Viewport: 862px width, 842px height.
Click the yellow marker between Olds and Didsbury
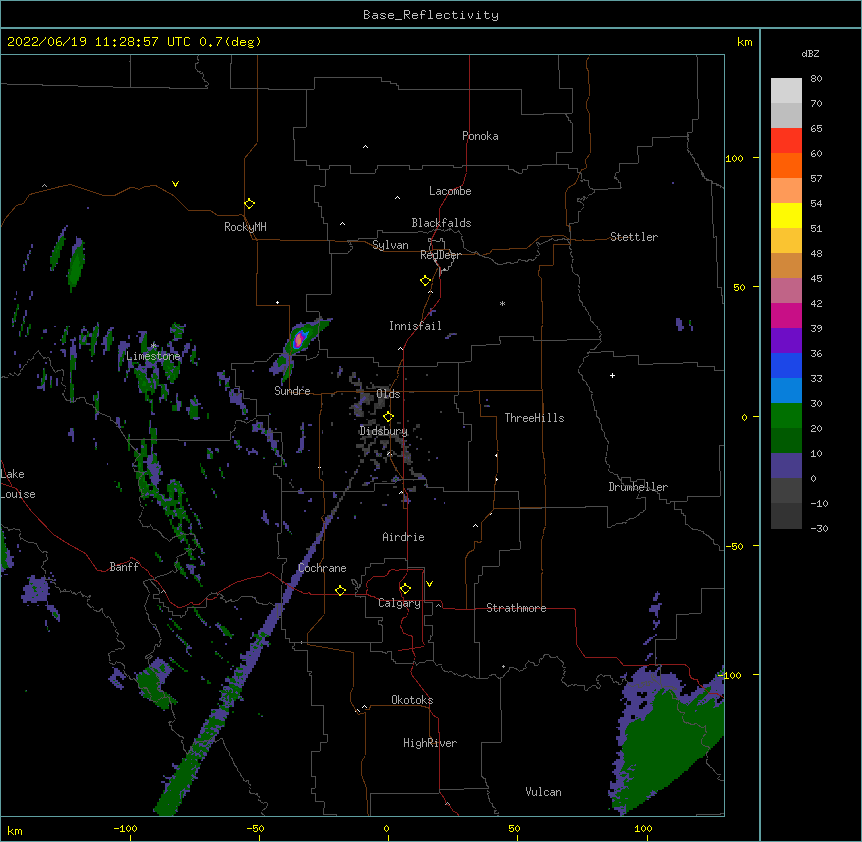coord(388,417)
